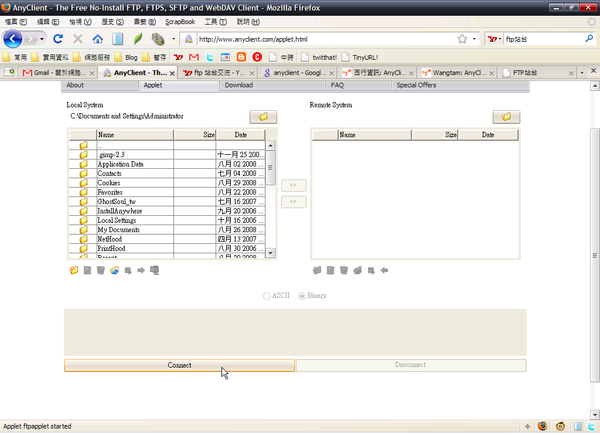Image resolution: width=600 pixels, height=435 pixels.
Task: Click the Disconnect button
Action: (x=411, y=365)
